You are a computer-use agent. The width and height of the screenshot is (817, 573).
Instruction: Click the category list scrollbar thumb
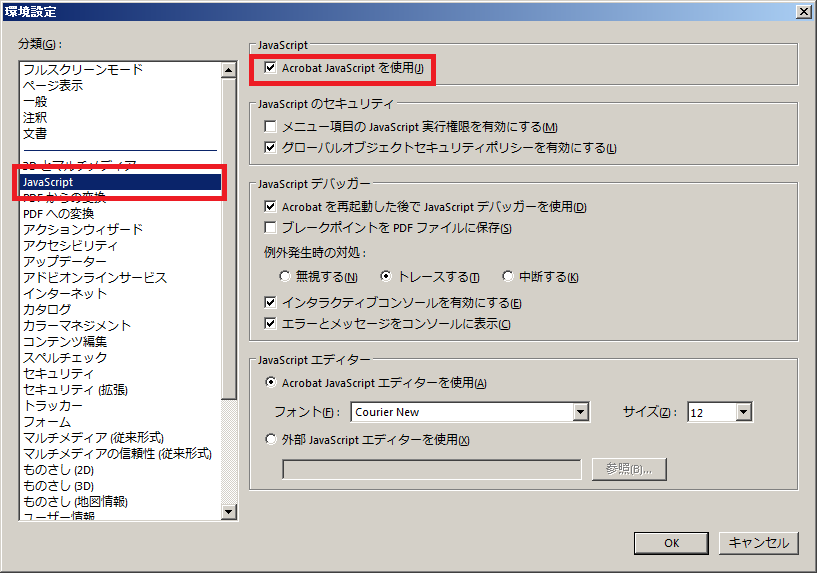coord(229,239)
